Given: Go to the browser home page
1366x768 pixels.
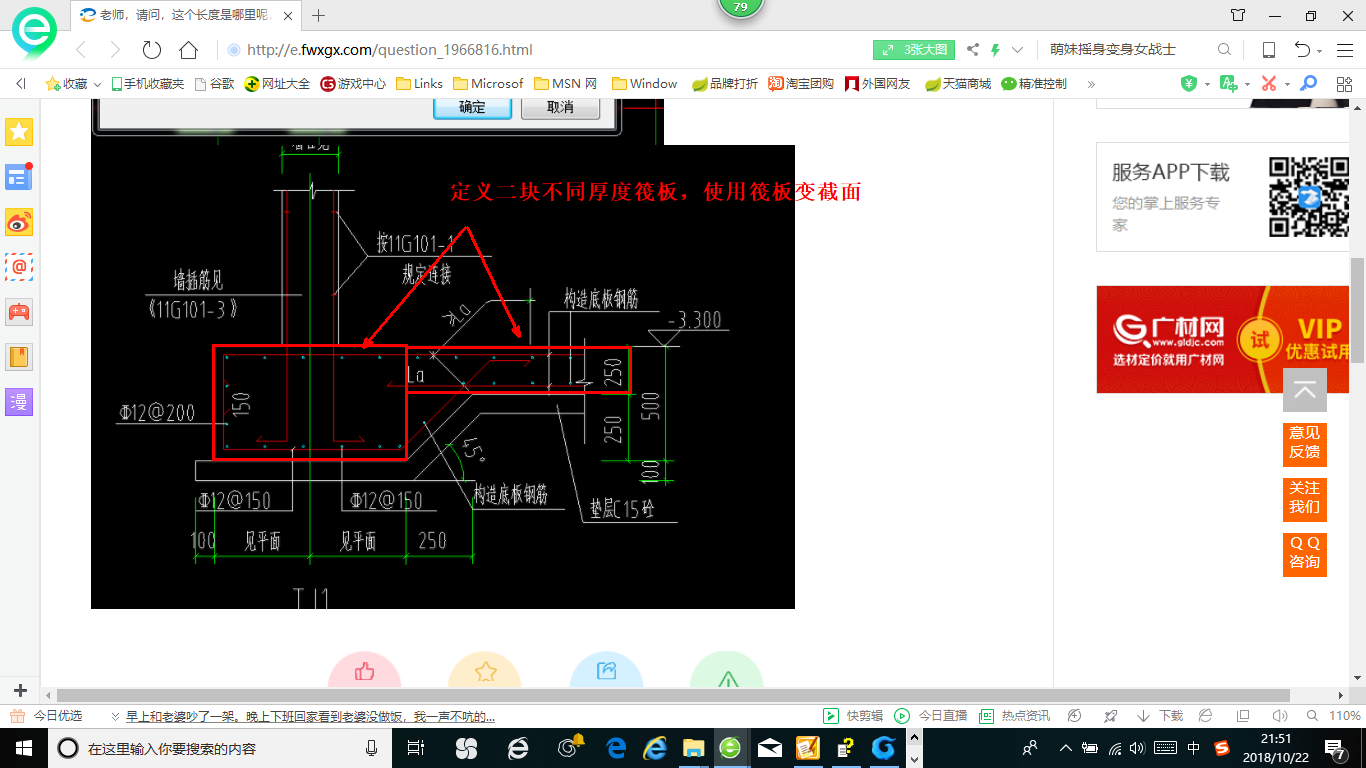Looking at the screenshot, I should (188, 50).
